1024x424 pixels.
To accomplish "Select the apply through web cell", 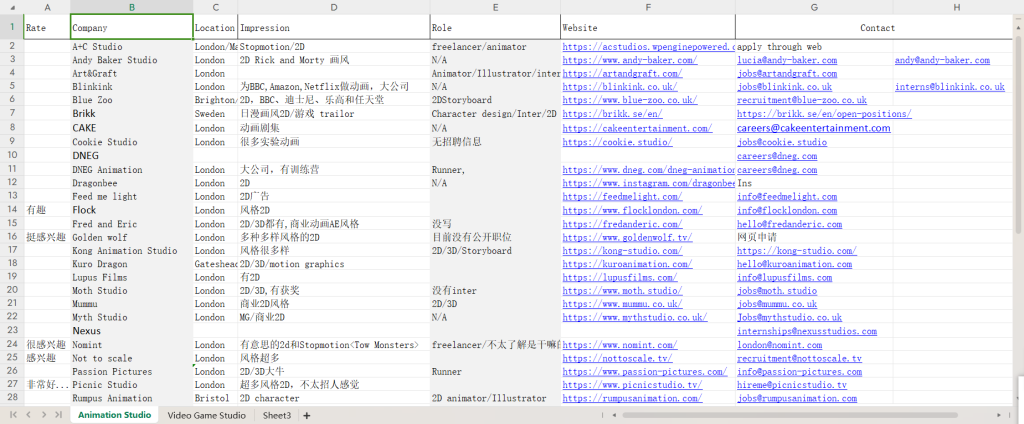I will [x=814, y=47].
